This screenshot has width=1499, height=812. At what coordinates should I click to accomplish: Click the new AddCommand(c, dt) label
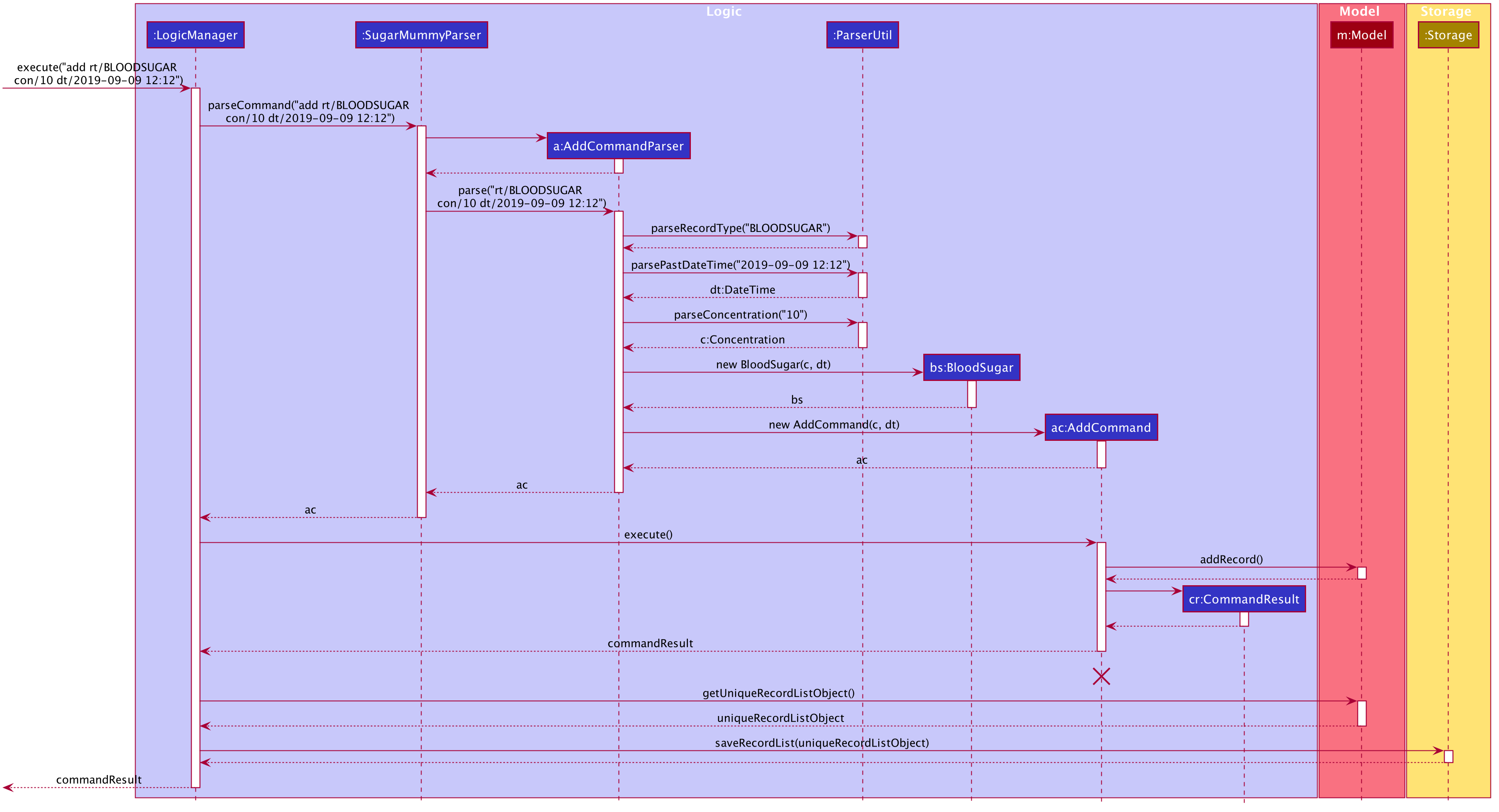pos(834,425)
